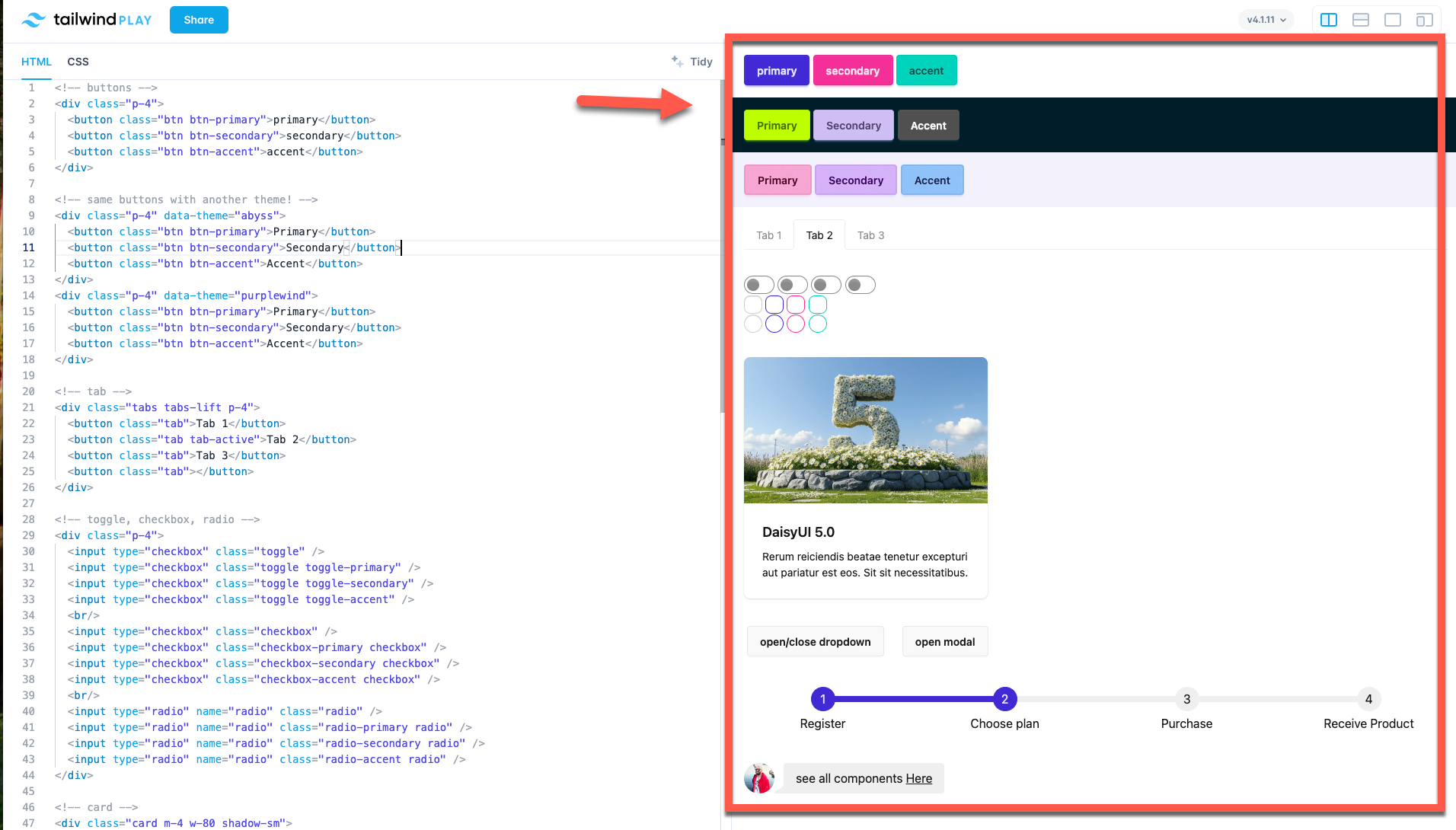Switch to the HTML editor tab
Image resolution: width=1456 pixels, height=830 pixels.
tap(37, 62)
